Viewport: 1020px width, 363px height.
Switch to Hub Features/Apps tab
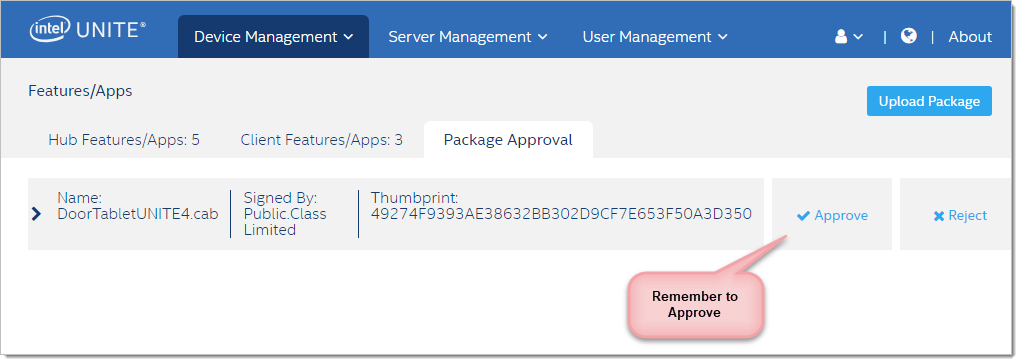pos(124,140)
